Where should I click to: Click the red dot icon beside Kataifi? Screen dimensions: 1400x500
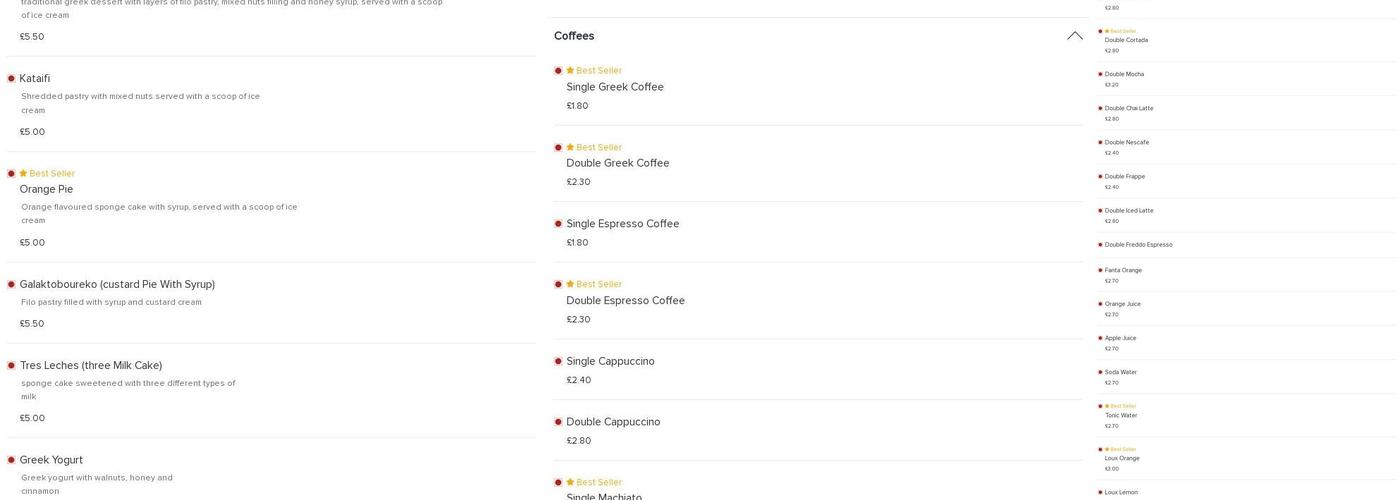pyautogui.click(x=11, y=79)
